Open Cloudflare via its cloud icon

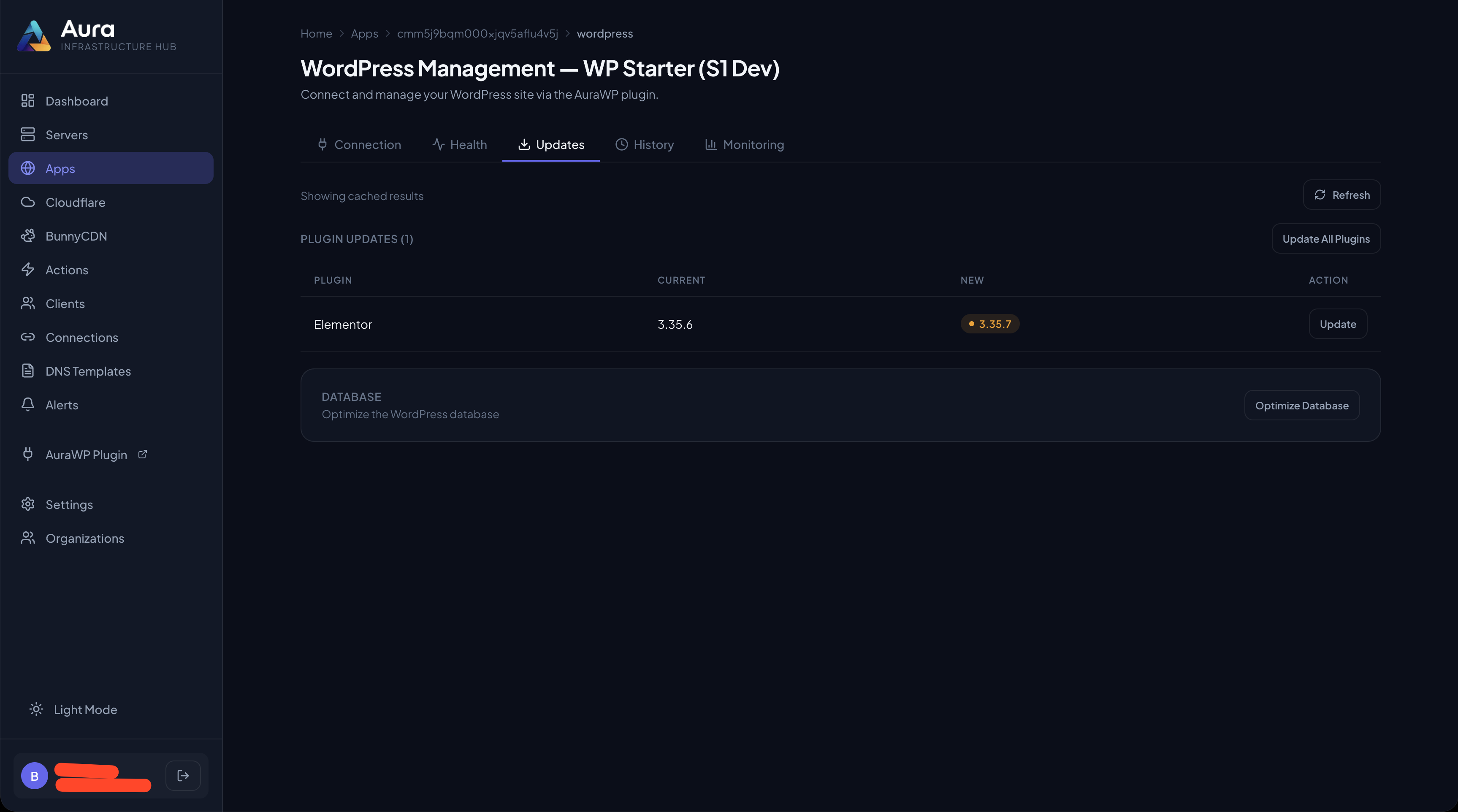coord(28,202)
